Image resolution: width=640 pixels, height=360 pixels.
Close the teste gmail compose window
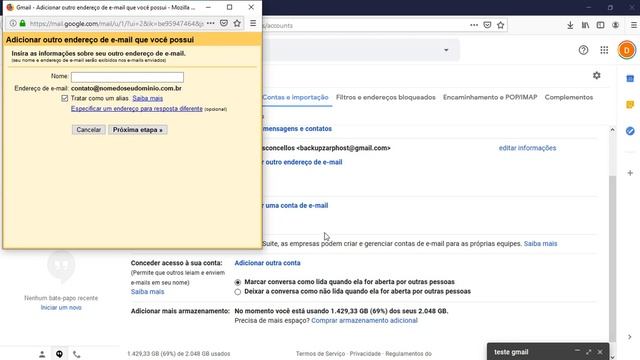(600, 351)
